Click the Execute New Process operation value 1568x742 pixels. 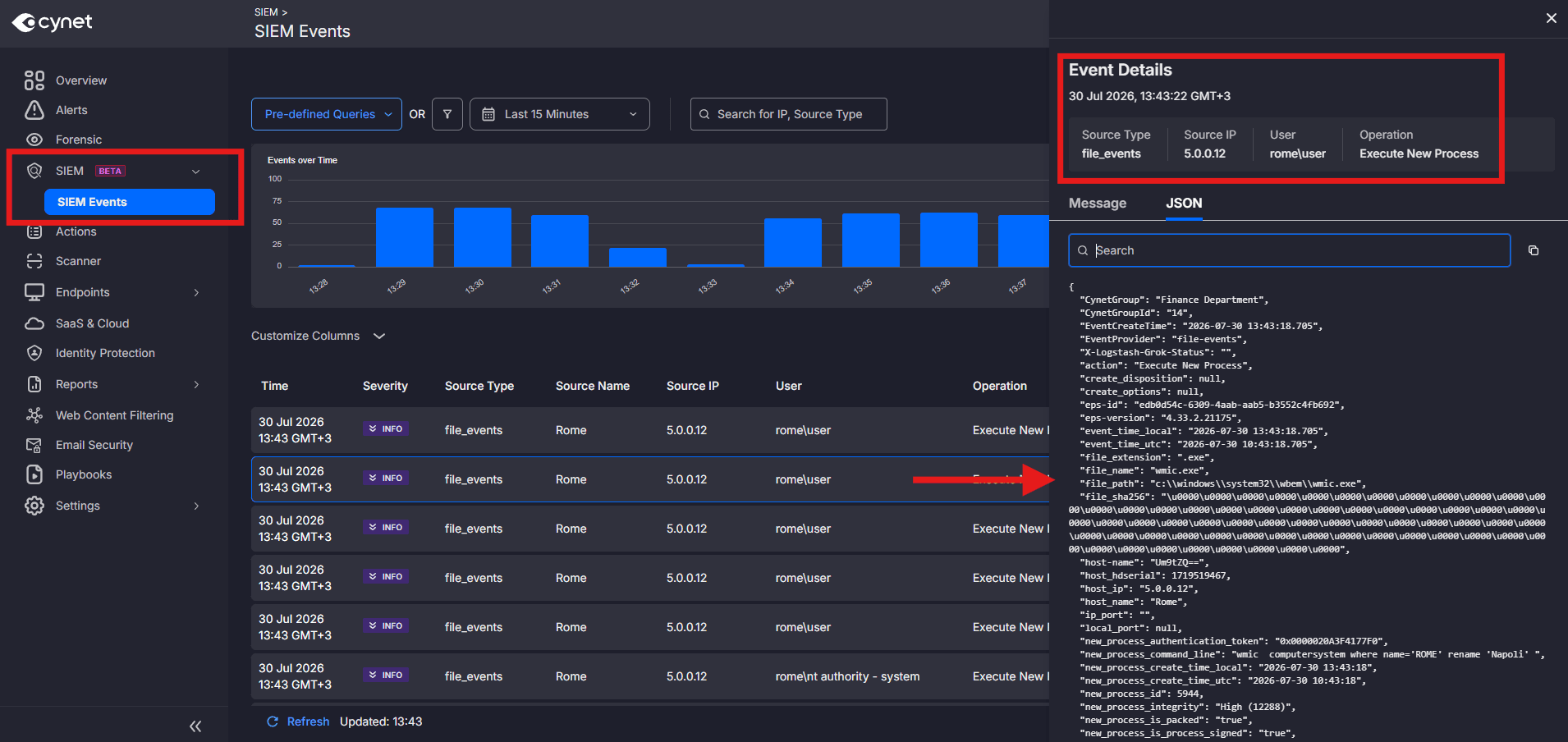click(x=1419, y=153)
